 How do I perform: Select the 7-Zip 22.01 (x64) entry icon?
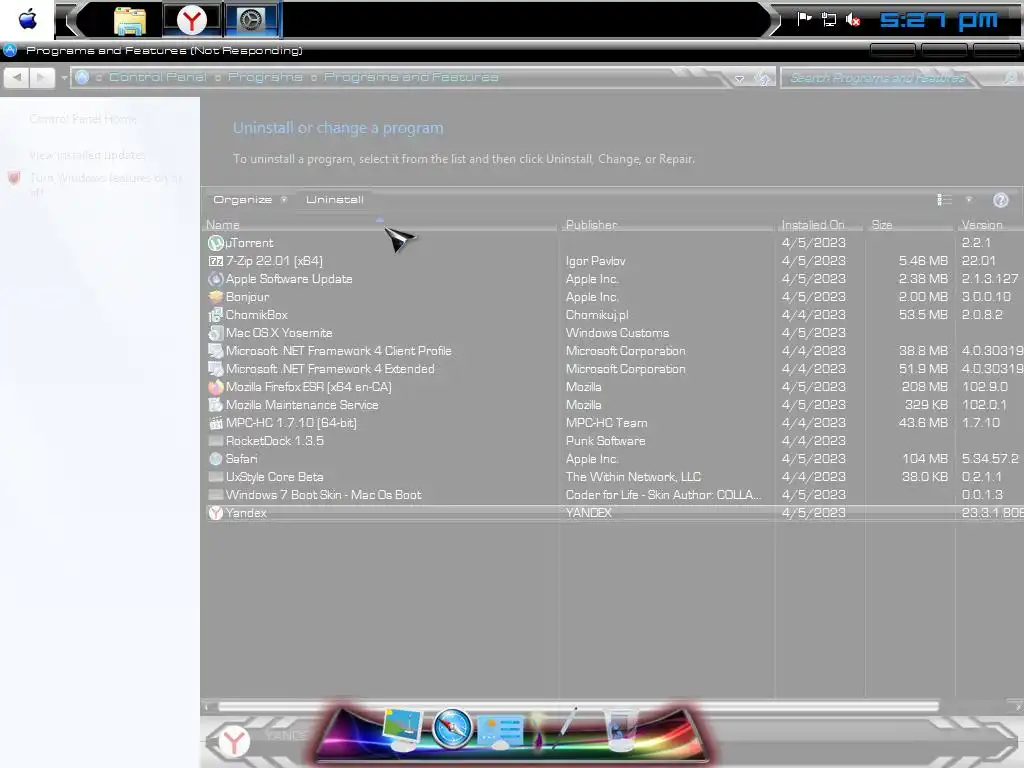coord(216,261)
